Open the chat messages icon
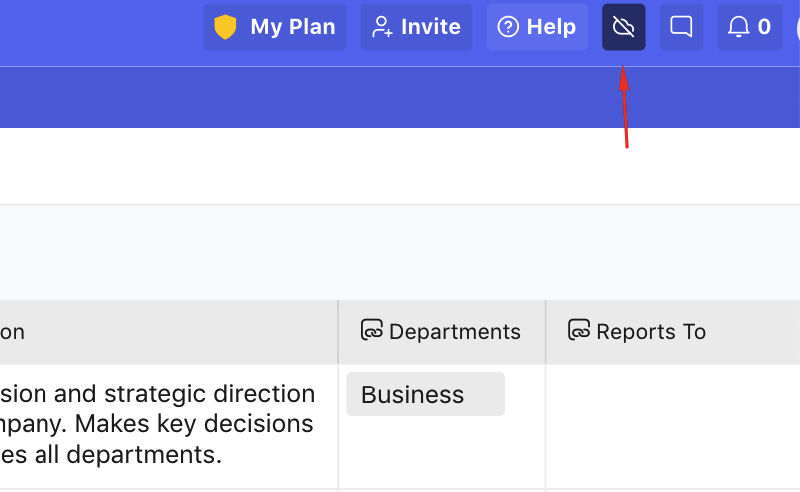This screenshot has width=800, height=492. [681, 27]
